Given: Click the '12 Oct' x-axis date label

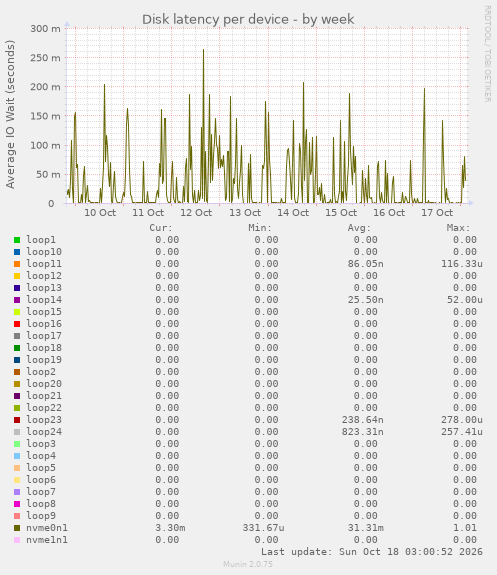Looking at the screenshot, I should 196,213.
